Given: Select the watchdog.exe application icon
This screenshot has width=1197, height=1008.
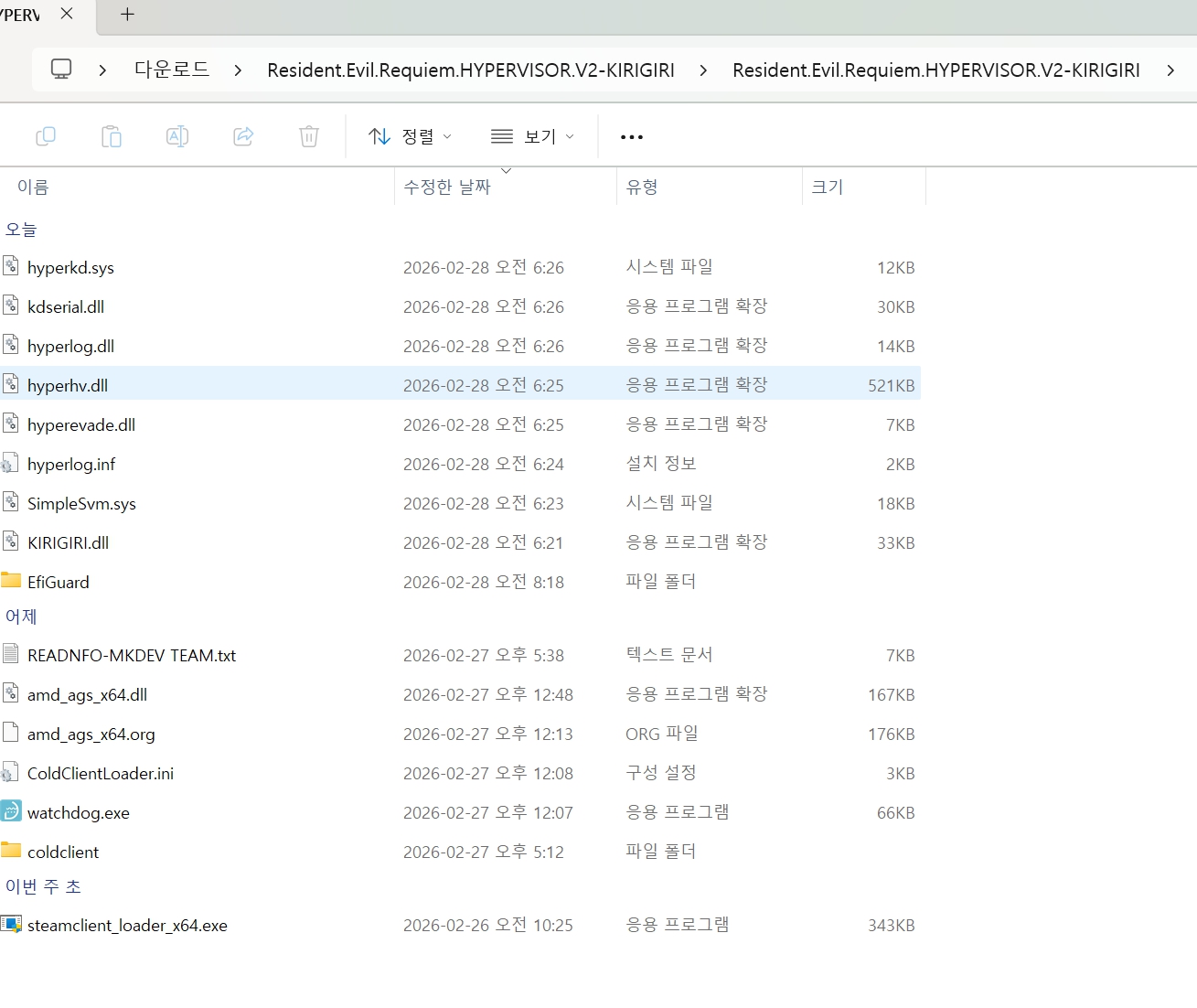Looking at the screenshot, I should tap(11, 812).
